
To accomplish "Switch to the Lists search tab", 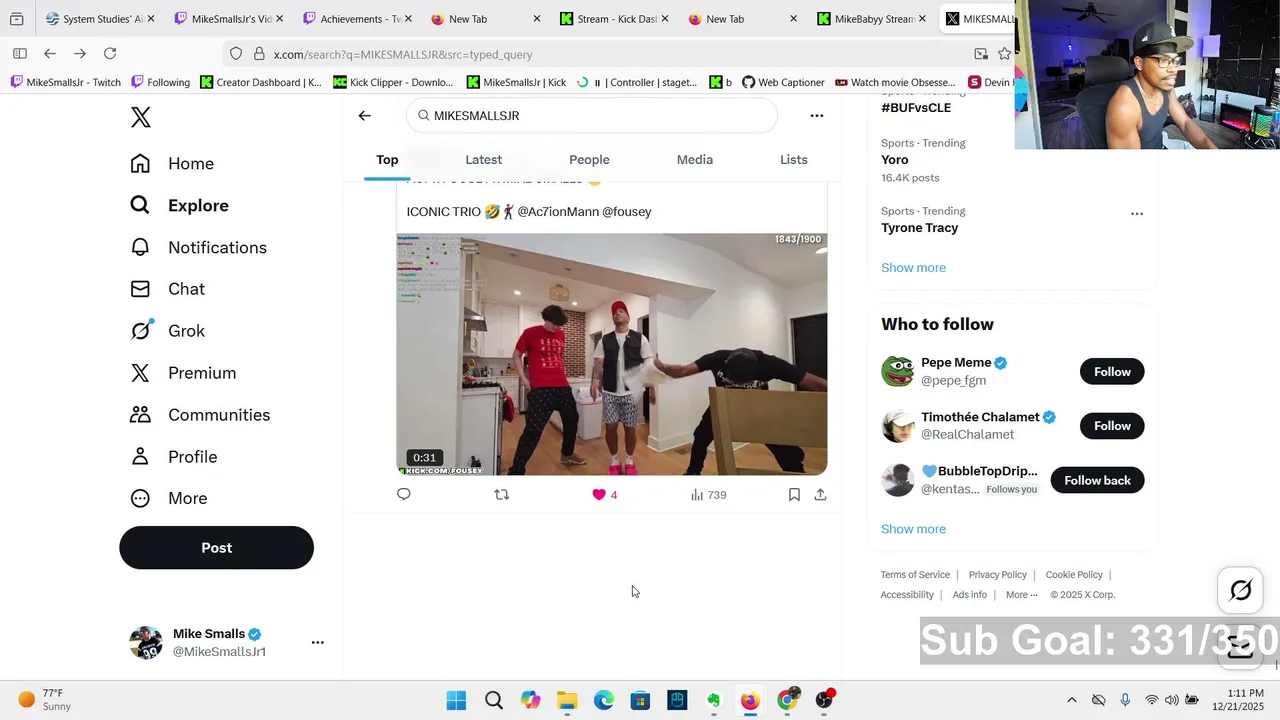I will coord(794,160).
